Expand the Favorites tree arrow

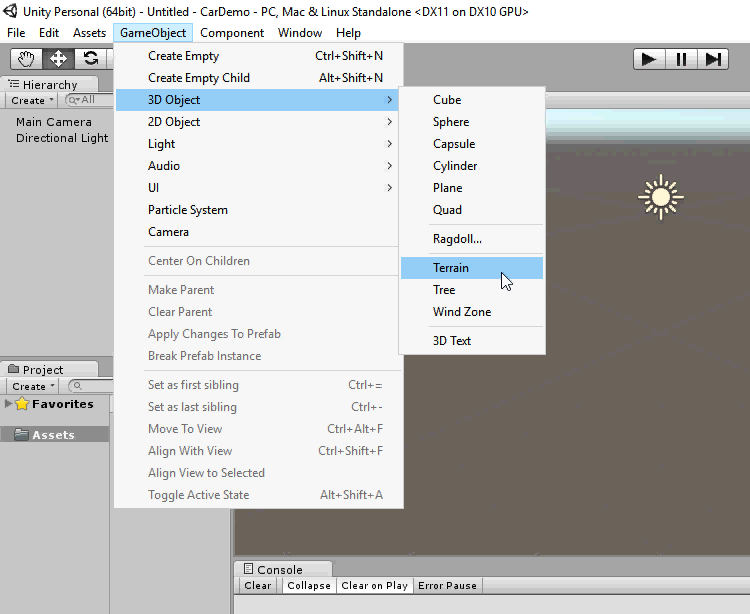(x=8, y=404)
